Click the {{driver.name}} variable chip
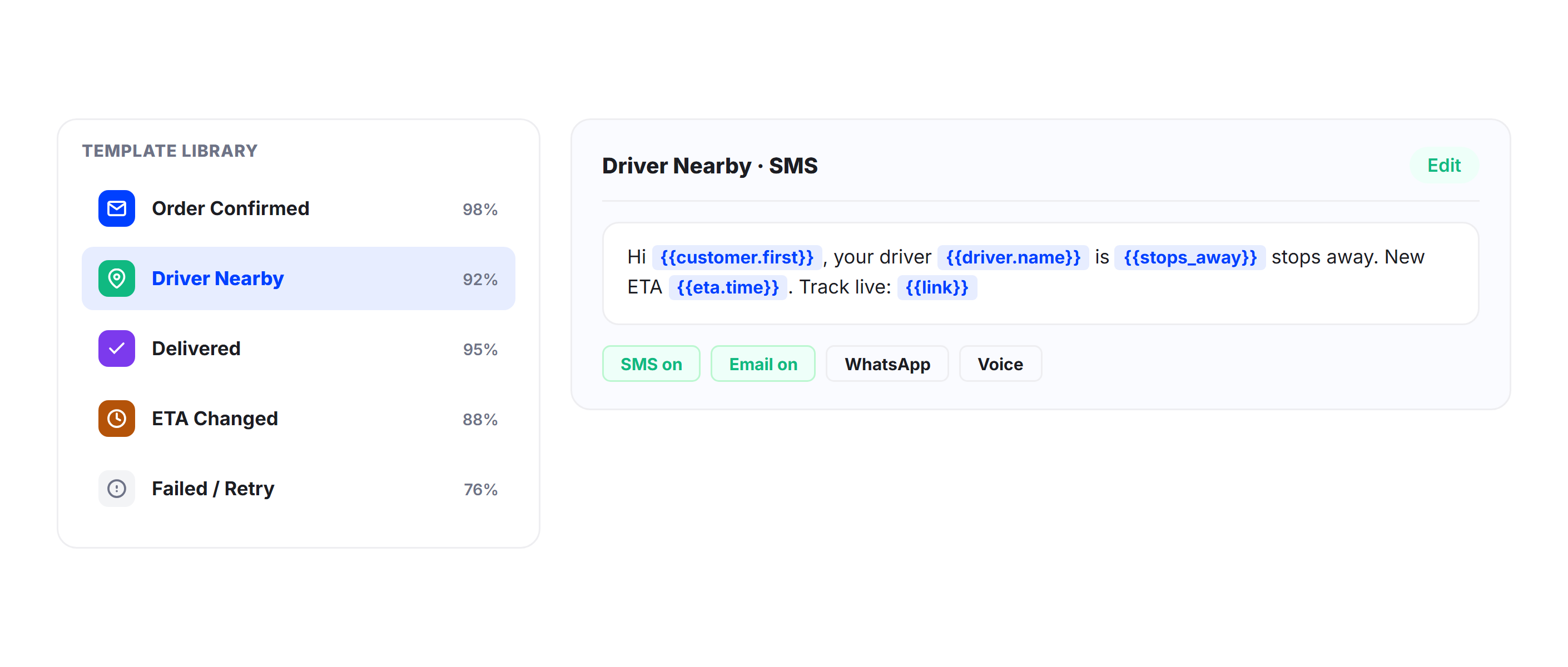This screenshot has height=667, width=1568. pyautogui.click(x=1013, y=257)
